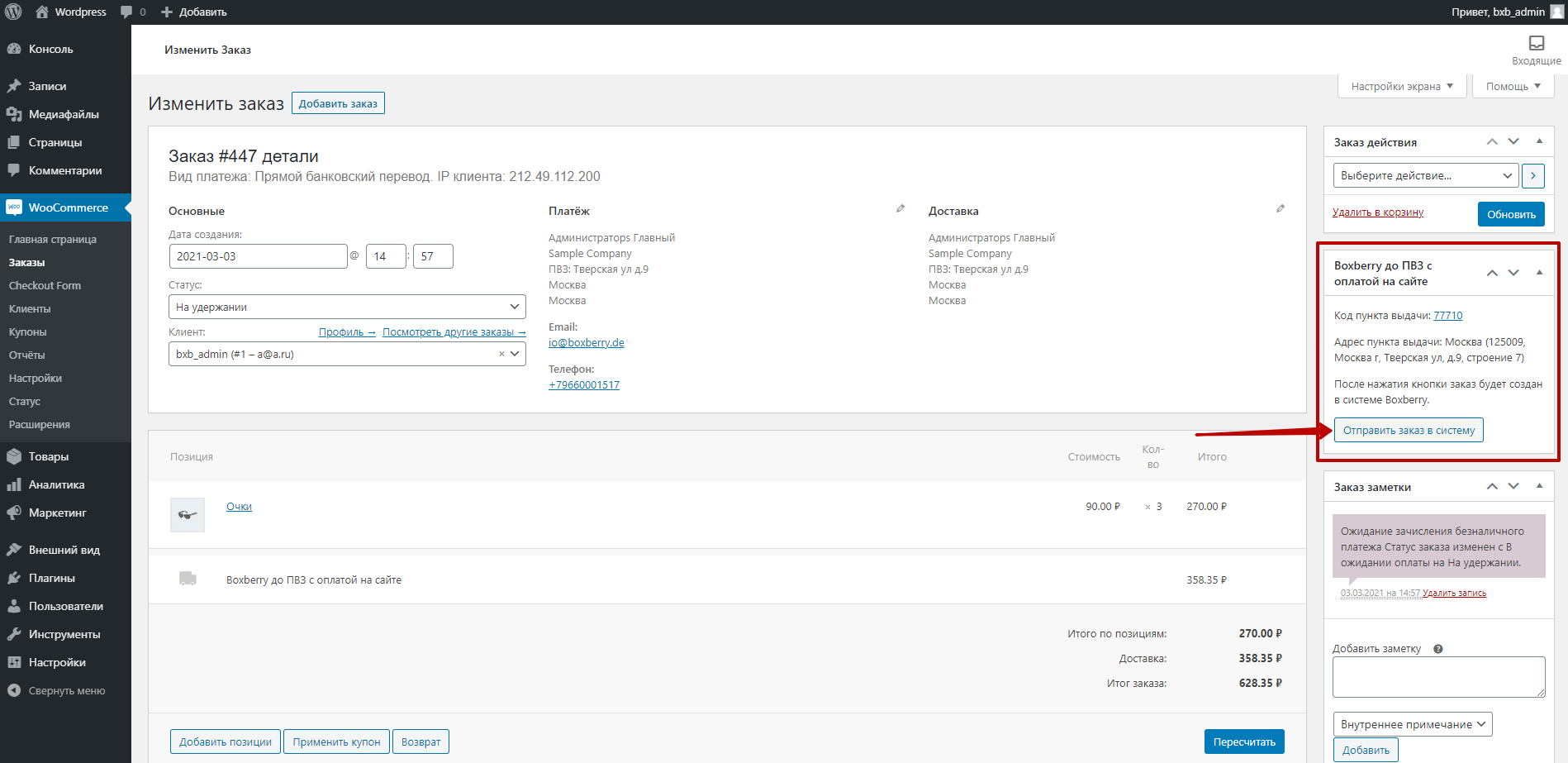Open Настройки at bottom of sidebar
The image size is (1568, 763).
pos(65,662)
